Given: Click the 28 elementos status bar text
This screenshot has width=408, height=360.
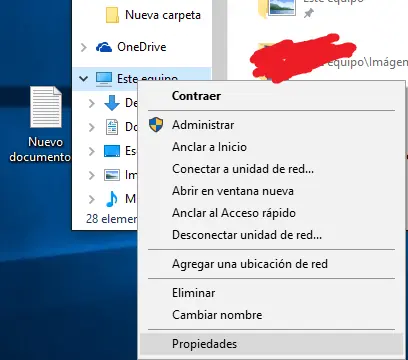Looking at the screenshot, I should [112, 219].
